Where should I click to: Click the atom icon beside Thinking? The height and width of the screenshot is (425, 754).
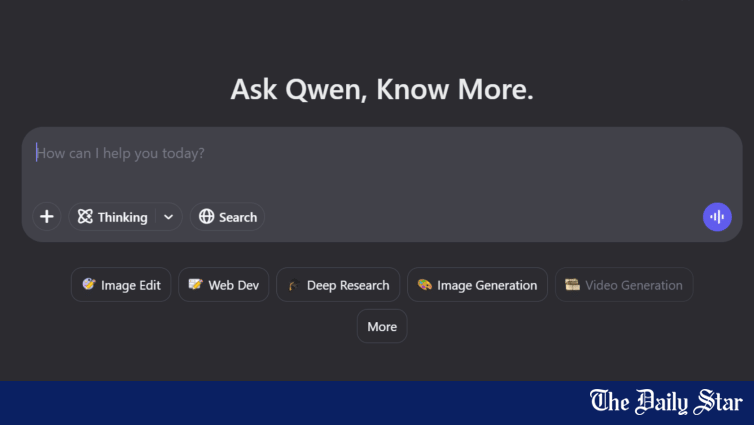[x=85, y=217]
